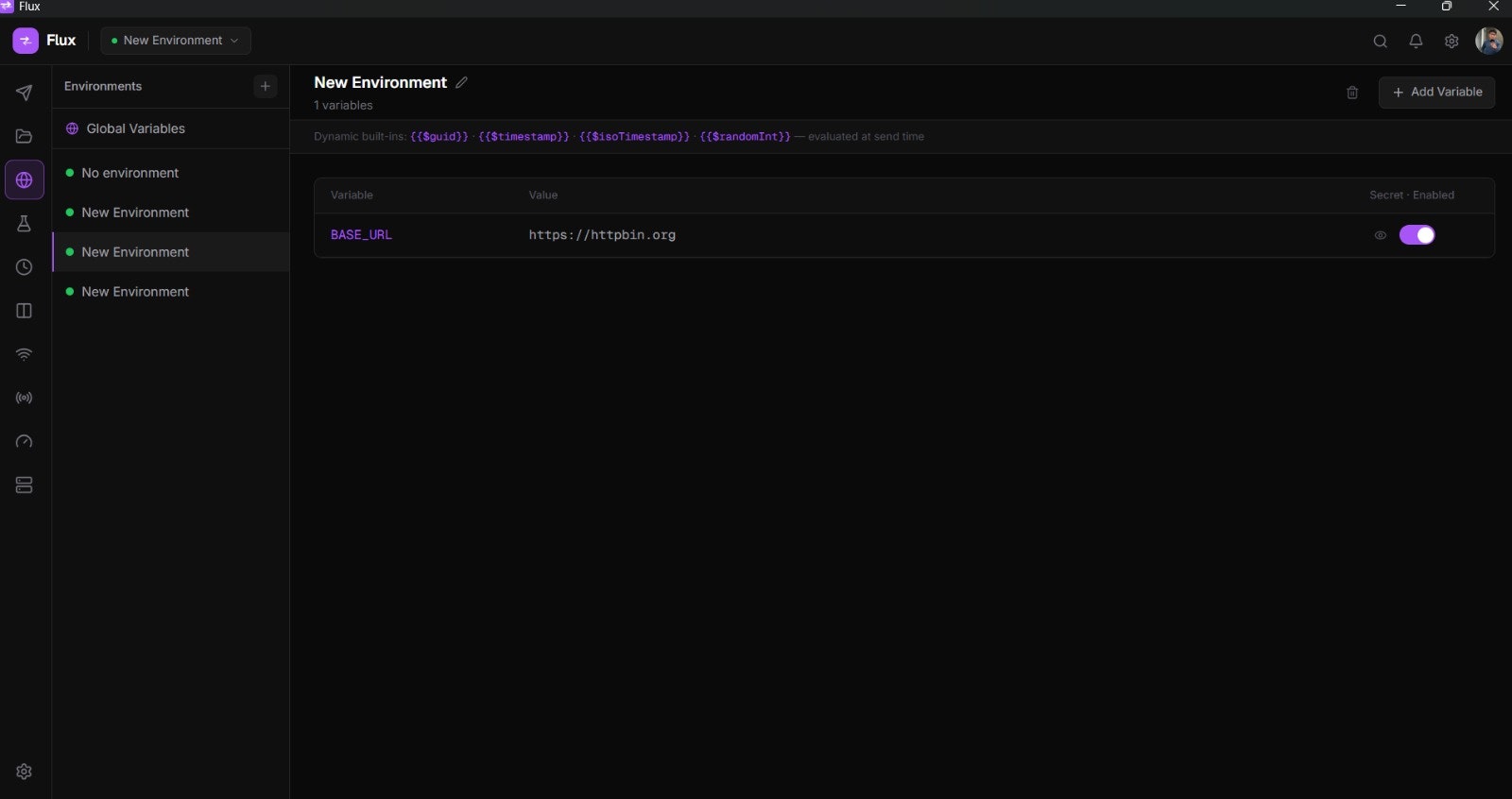The width and height of the screenshot is (1512, 799).
Task: Click the {{$timestamp}} built-in chip
Action: (x=524, y=137)
